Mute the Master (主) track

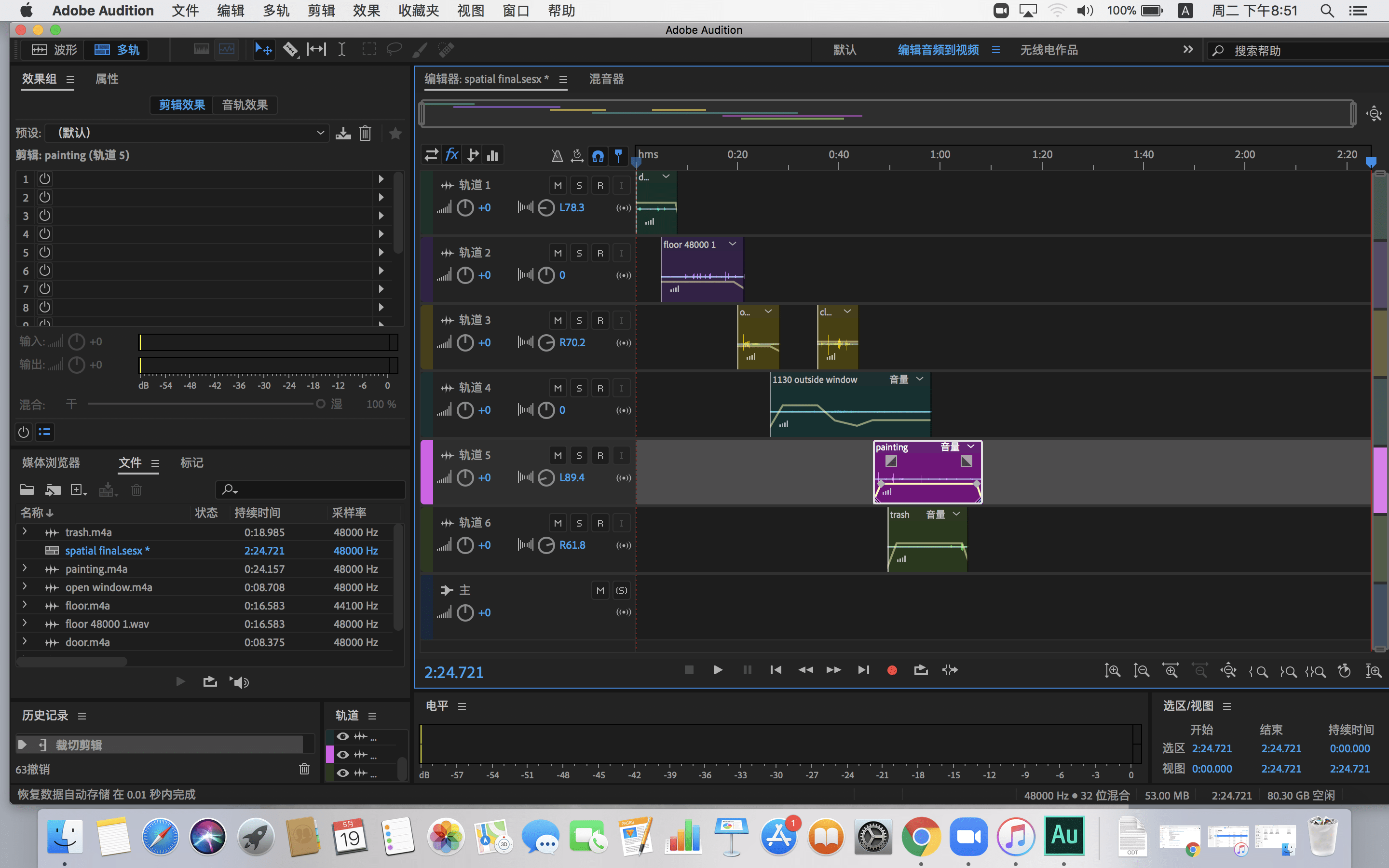pos(600,591)
